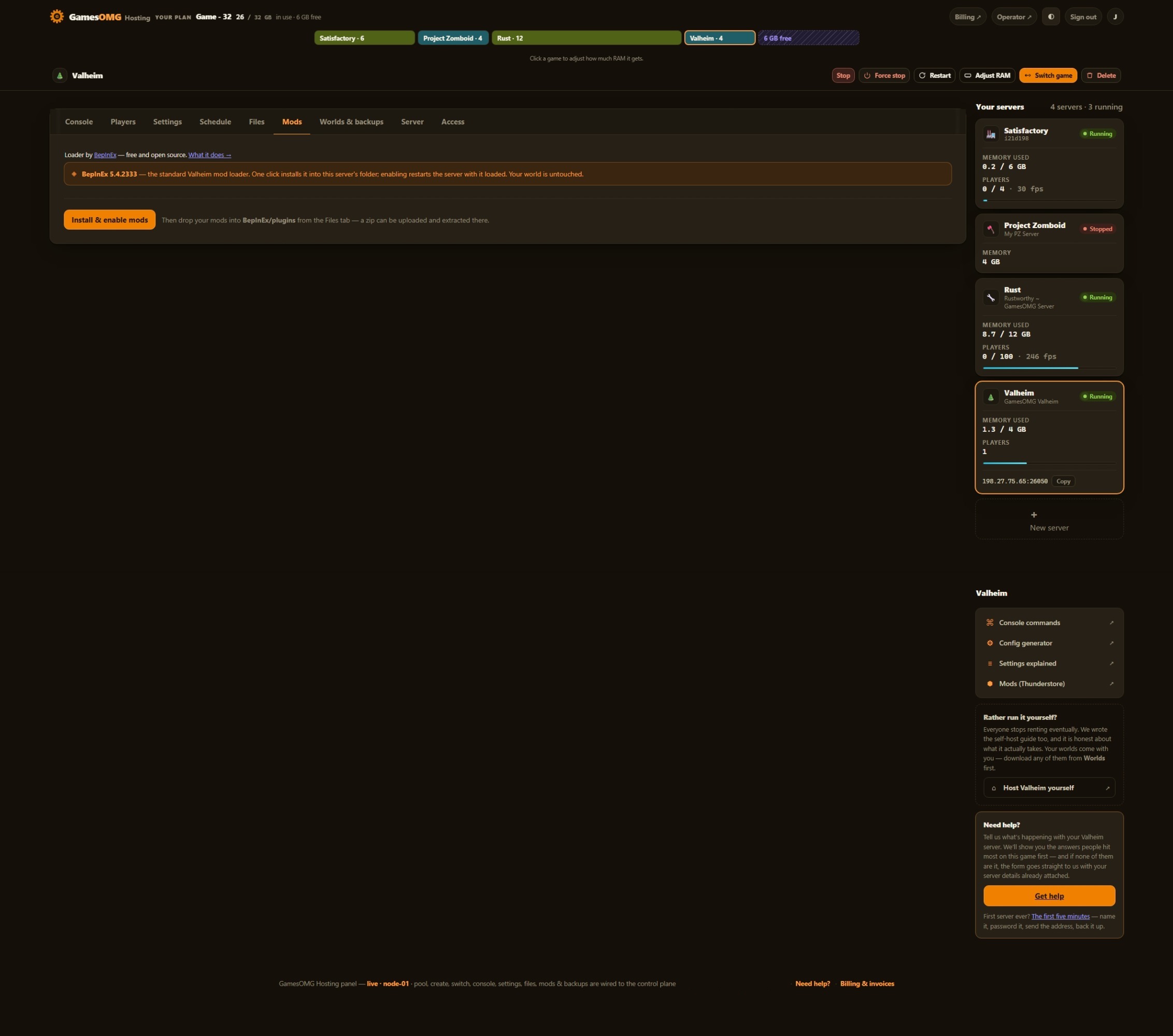Open the J user avatar

(x=1115, y=17)
